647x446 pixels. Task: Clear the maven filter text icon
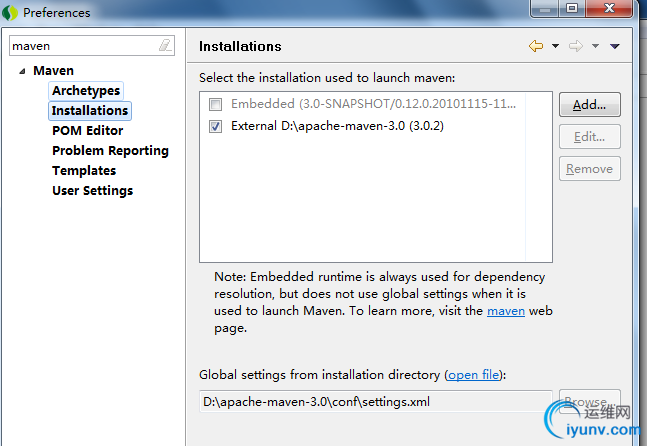click(x=165, y=45)
